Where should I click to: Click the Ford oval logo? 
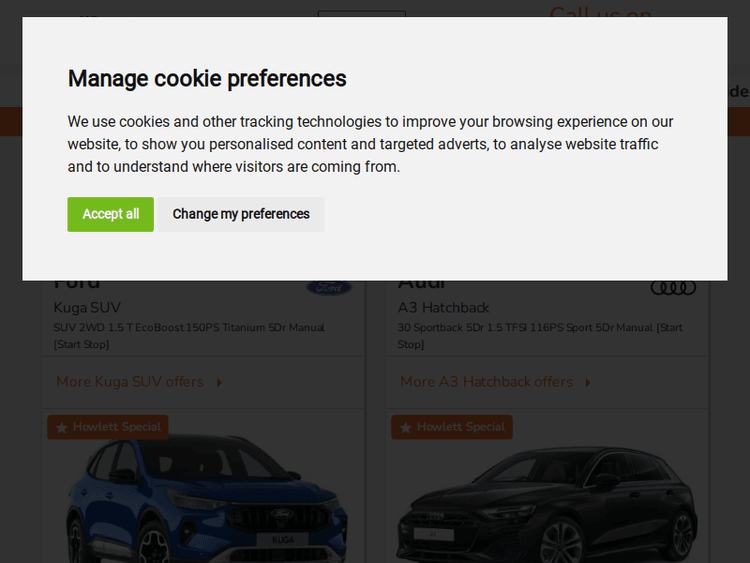(x=329, y=288)
